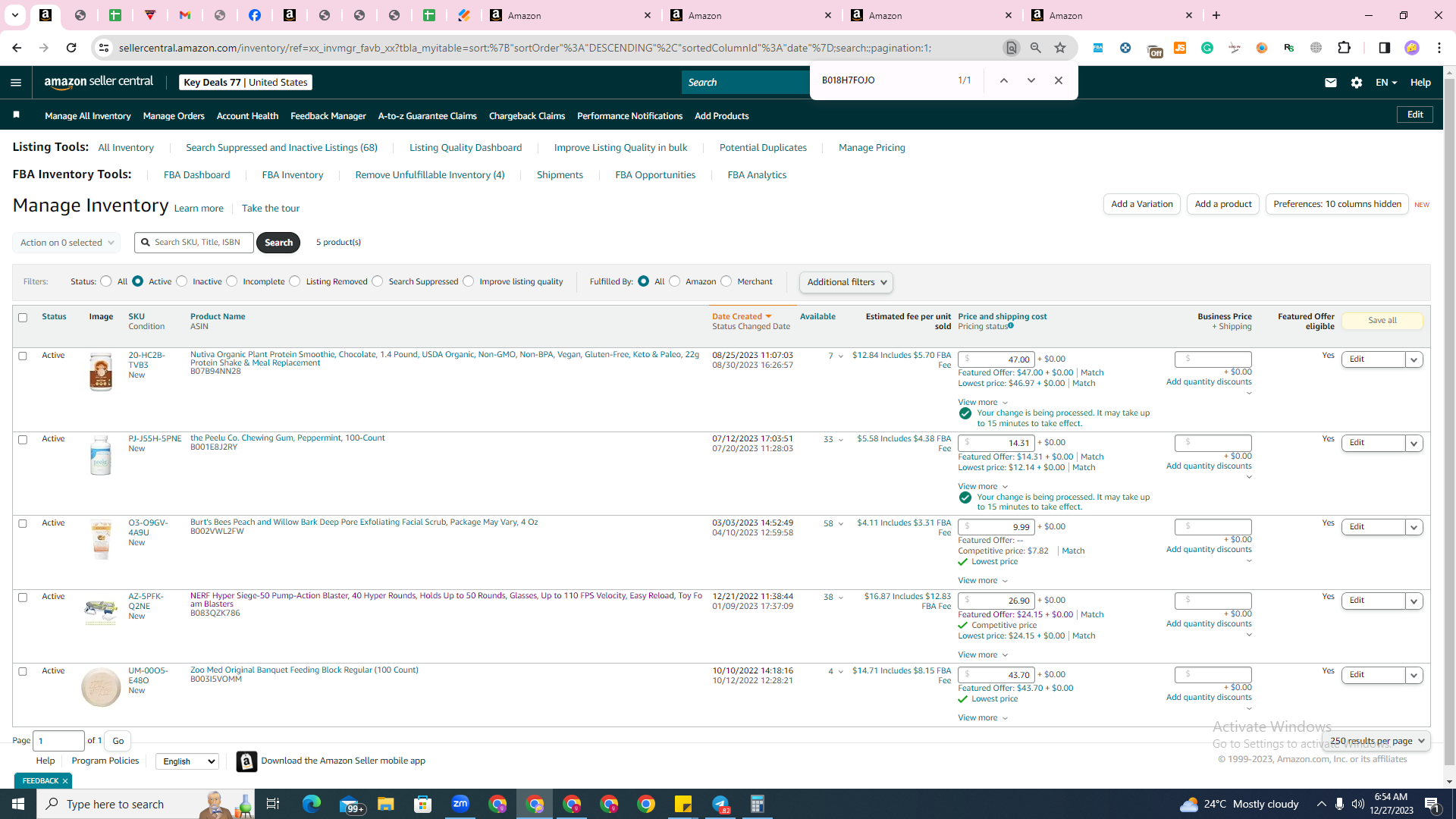1456x819 pixels.
Task: Dismiss the FEEDBACK tab with its X
Action: pyautogui.click(x=65, y=781)
